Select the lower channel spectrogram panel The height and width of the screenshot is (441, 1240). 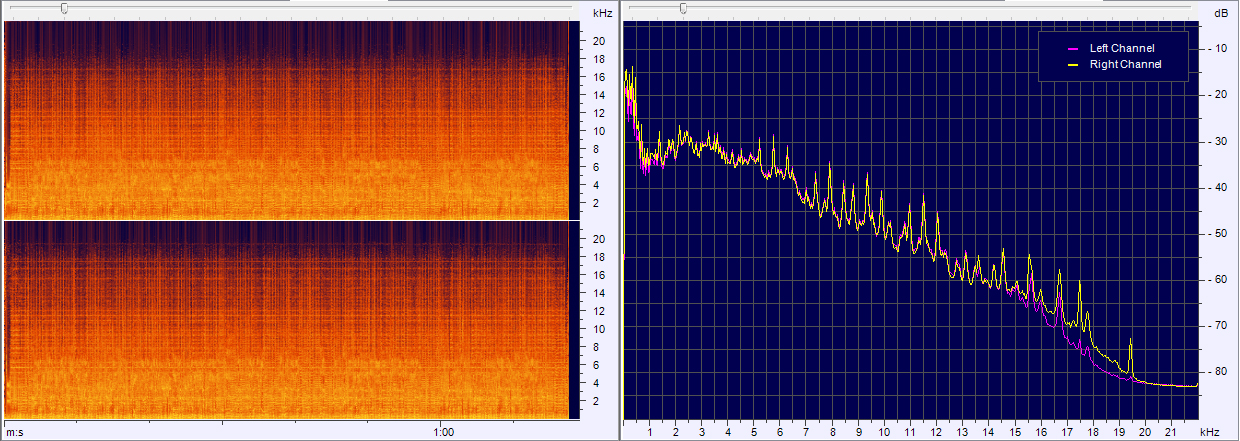click(x=286, y=320)
